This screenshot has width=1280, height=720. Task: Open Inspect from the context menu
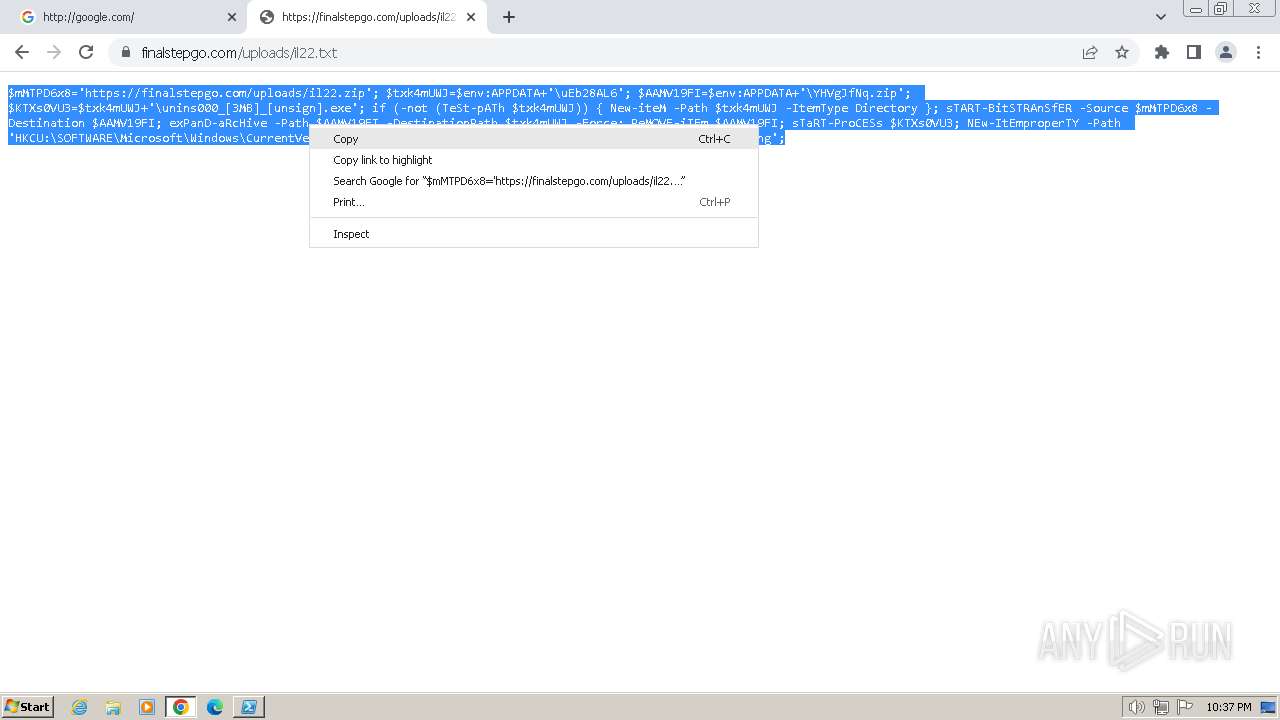pos(534,234)
